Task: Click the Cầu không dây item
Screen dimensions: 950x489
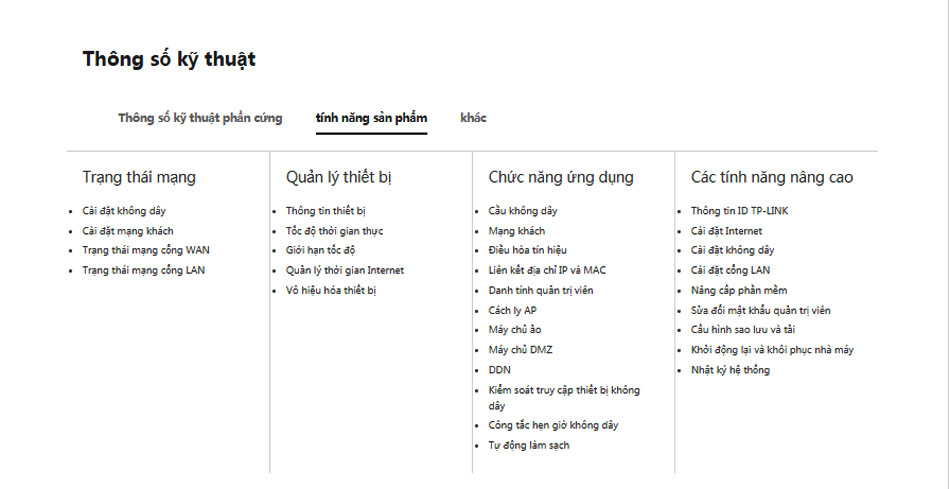Action: point(522,211)
